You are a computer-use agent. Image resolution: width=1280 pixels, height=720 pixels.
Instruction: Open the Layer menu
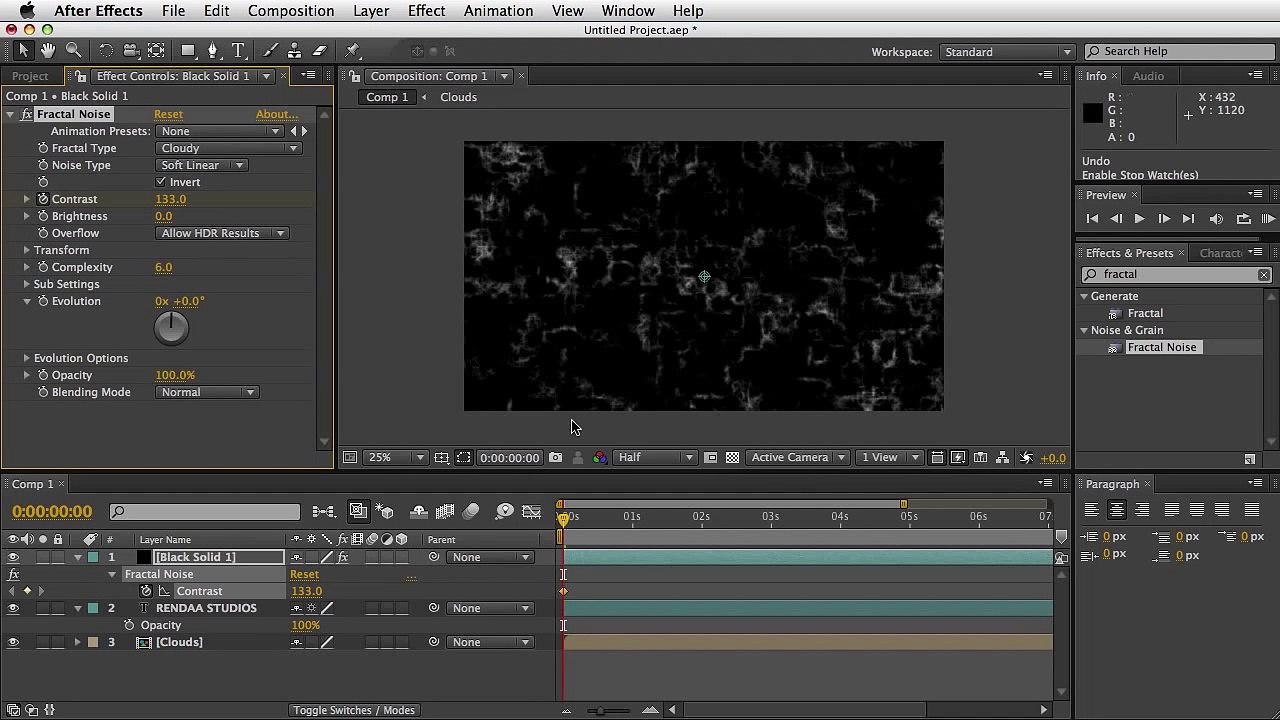[x=371, y=11]
